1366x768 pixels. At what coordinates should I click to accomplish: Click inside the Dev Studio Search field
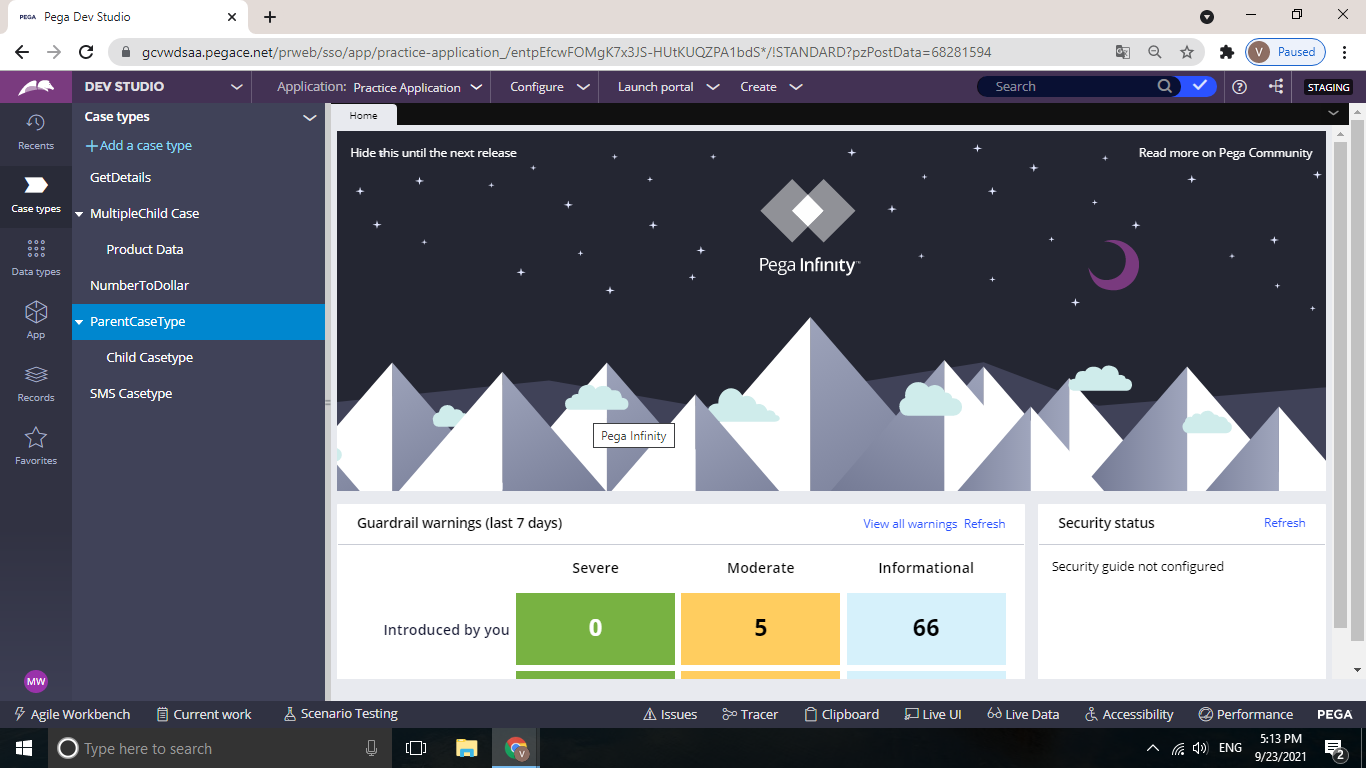1070,86
